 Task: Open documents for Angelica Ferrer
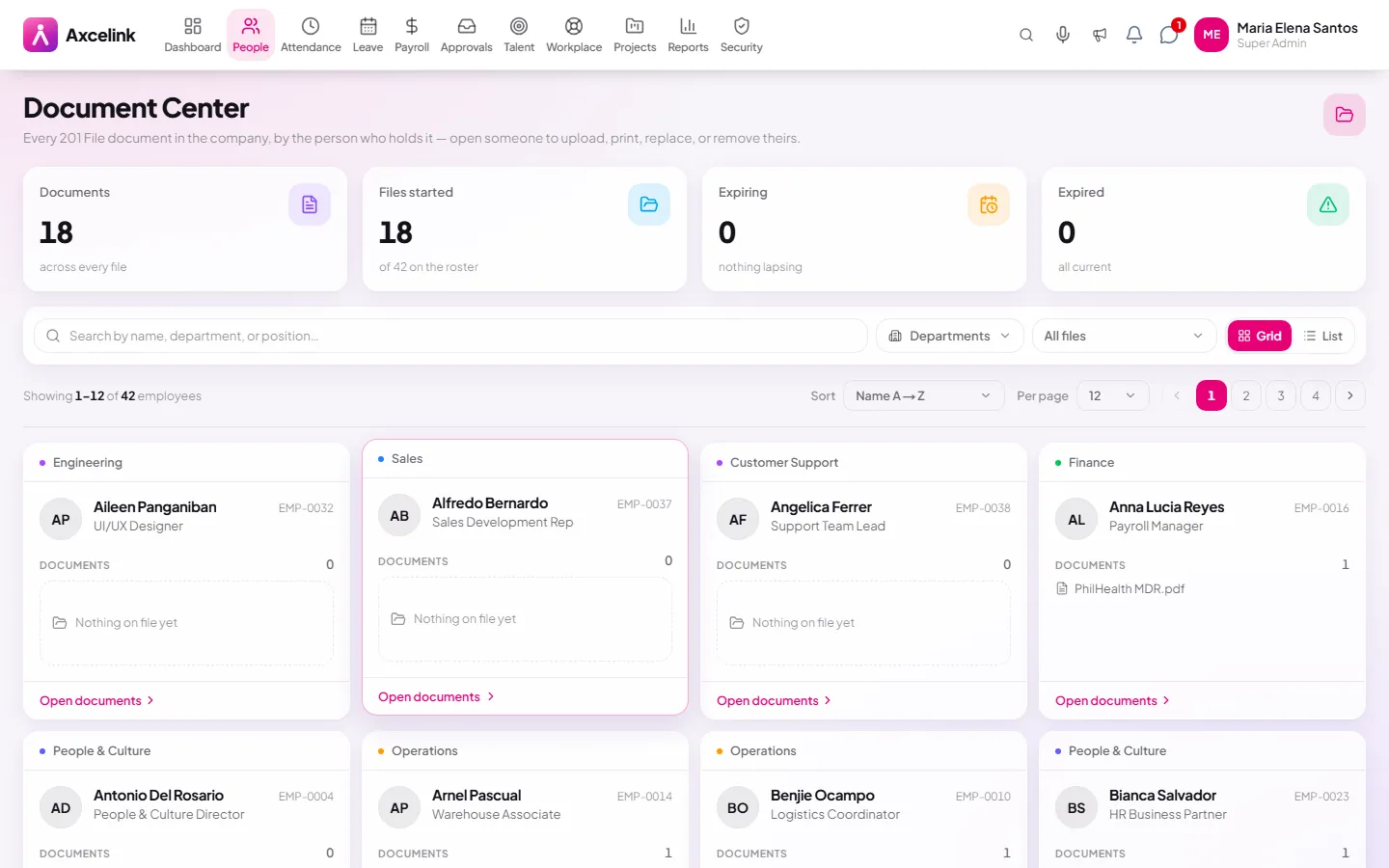click(x=774, y=701)
